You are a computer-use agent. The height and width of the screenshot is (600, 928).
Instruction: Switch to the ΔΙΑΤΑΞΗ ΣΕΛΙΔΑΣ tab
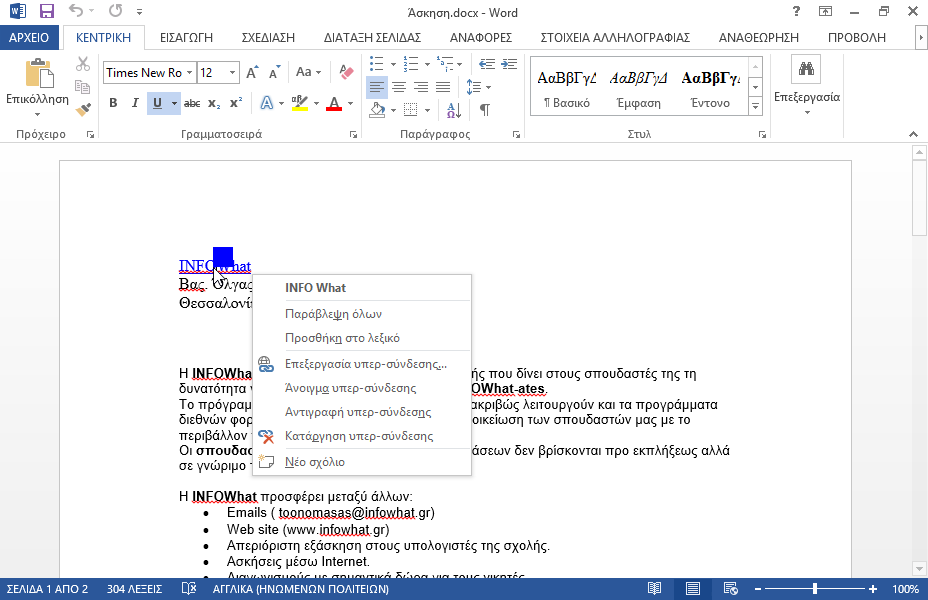tap(372, 37)
